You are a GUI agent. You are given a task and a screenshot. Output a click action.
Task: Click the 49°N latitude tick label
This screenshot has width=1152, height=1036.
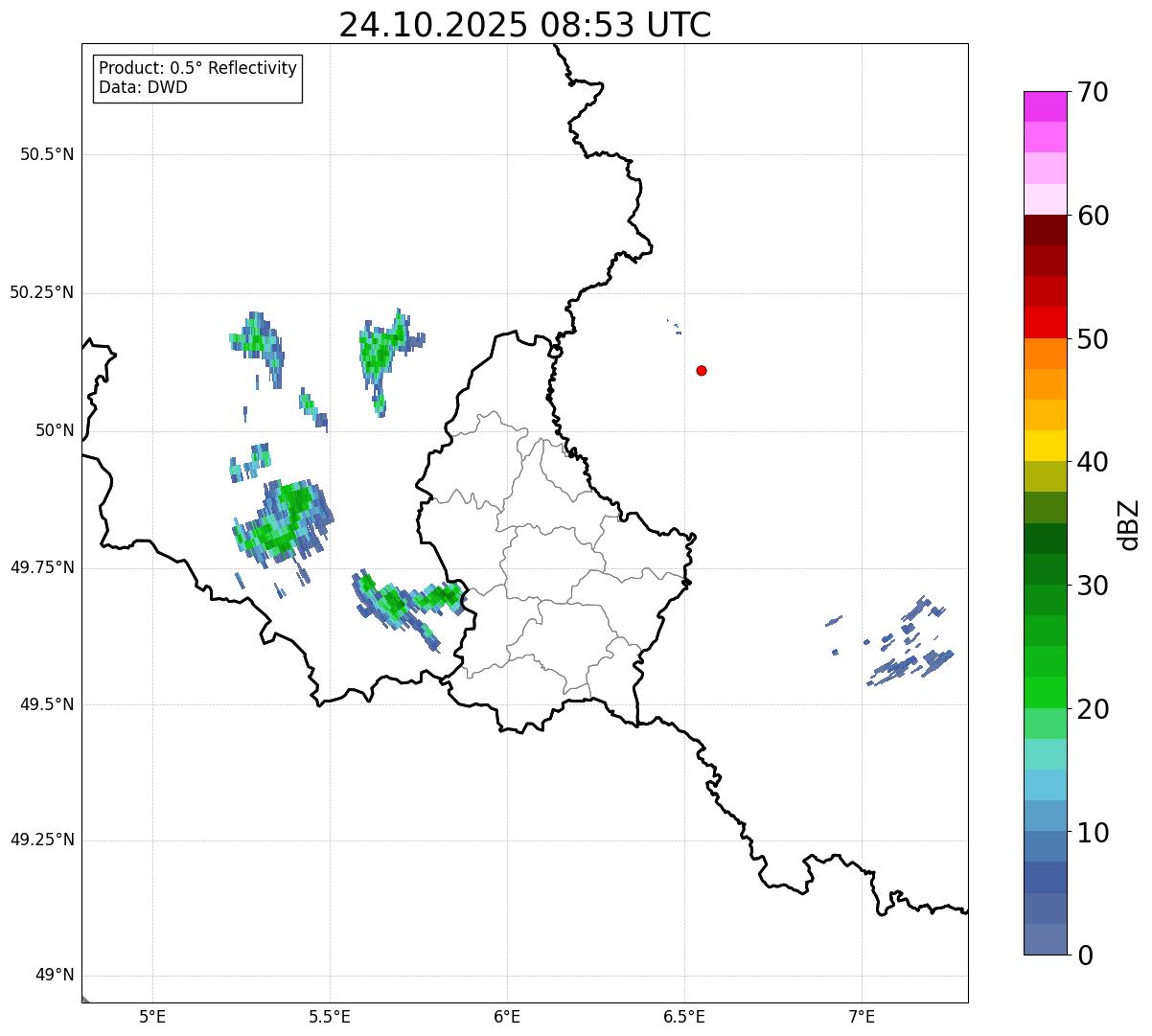tap(54, 976)
